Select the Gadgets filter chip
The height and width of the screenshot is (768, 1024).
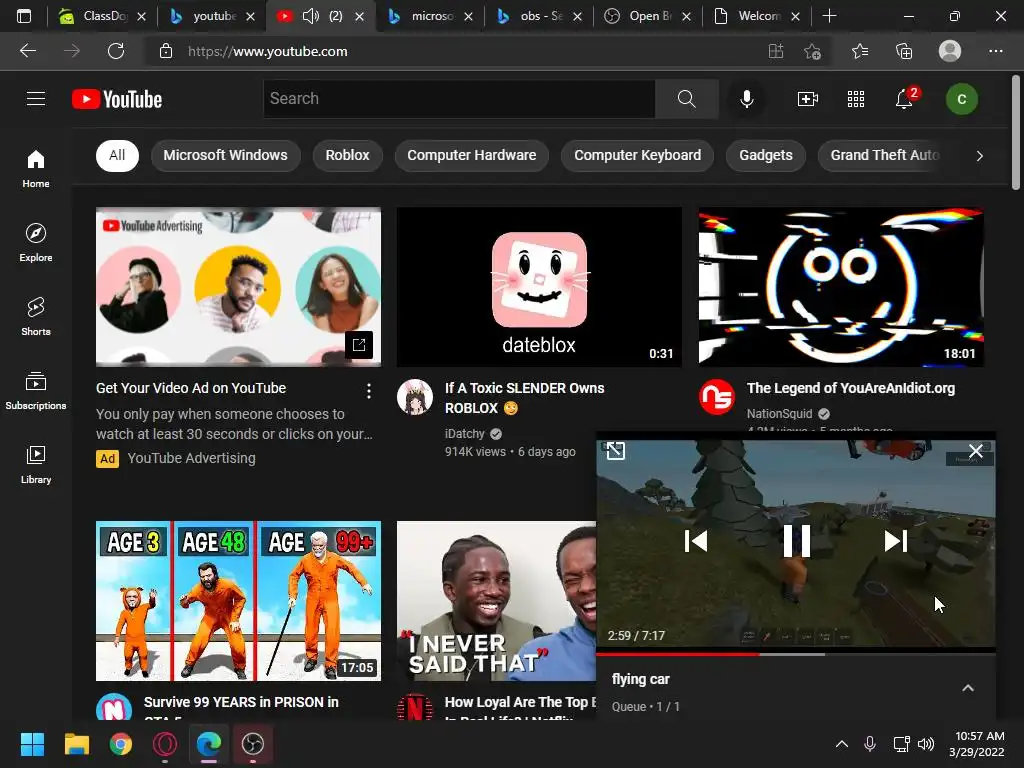point(765,155)
